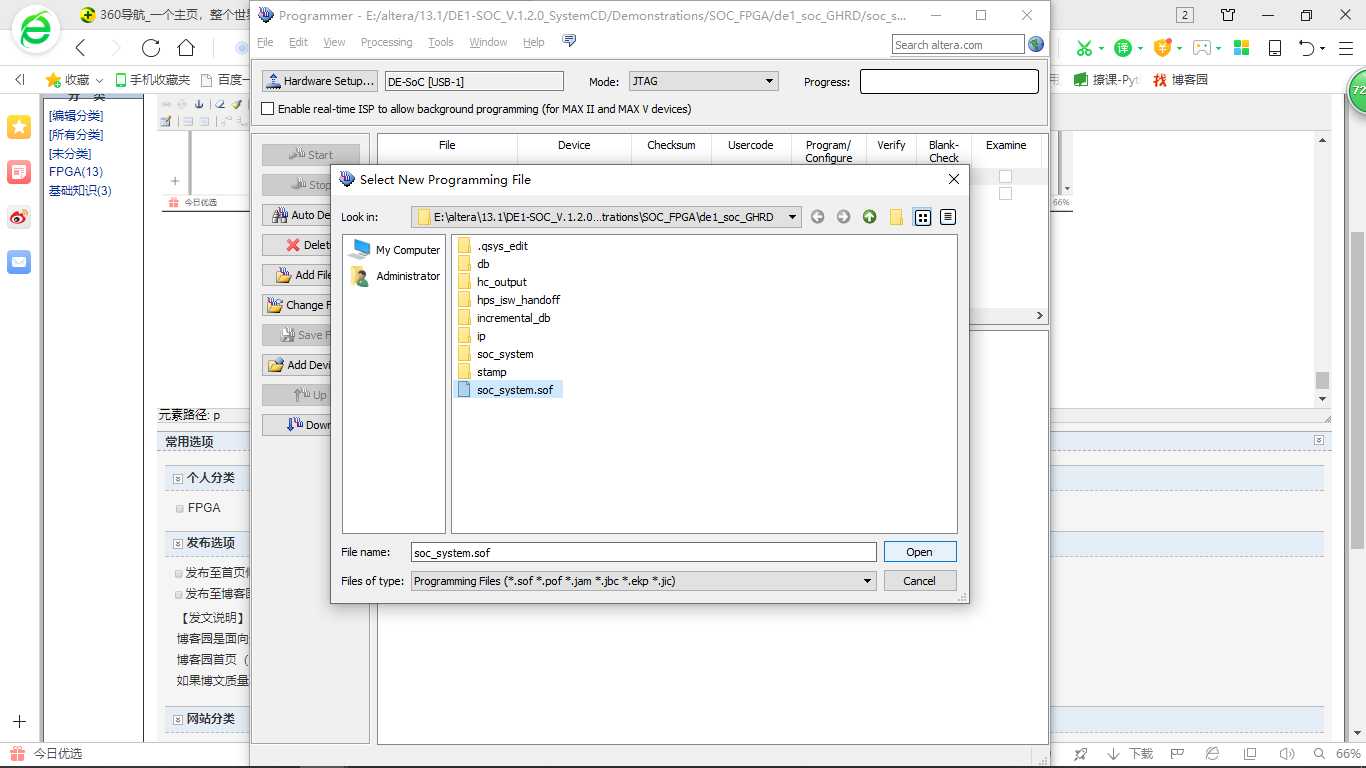Click the File name input field
1366x768 pixels.
click(x=643, y=552)
